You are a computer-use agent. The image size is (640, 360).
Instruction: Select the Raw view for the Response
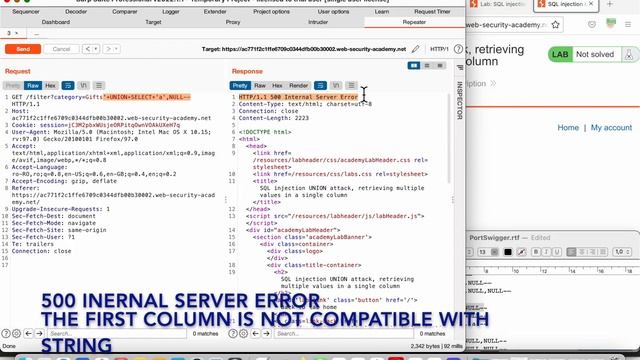[x=260, y=85]
